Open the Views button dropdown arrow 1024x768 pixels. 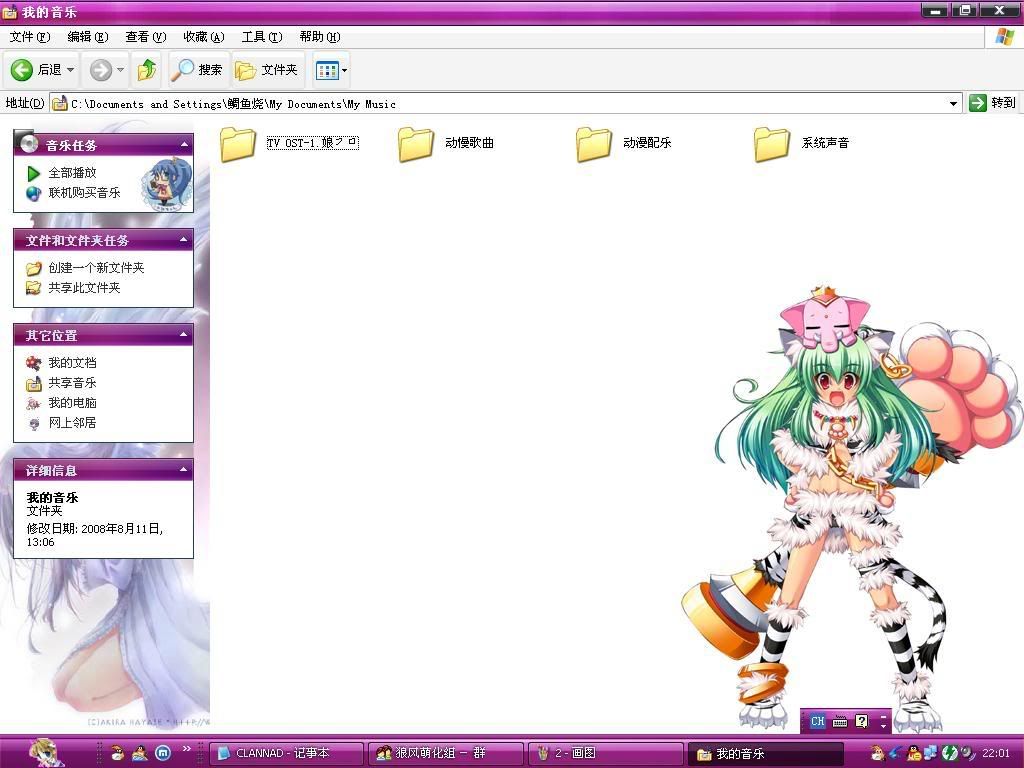(x=344, y=70)
